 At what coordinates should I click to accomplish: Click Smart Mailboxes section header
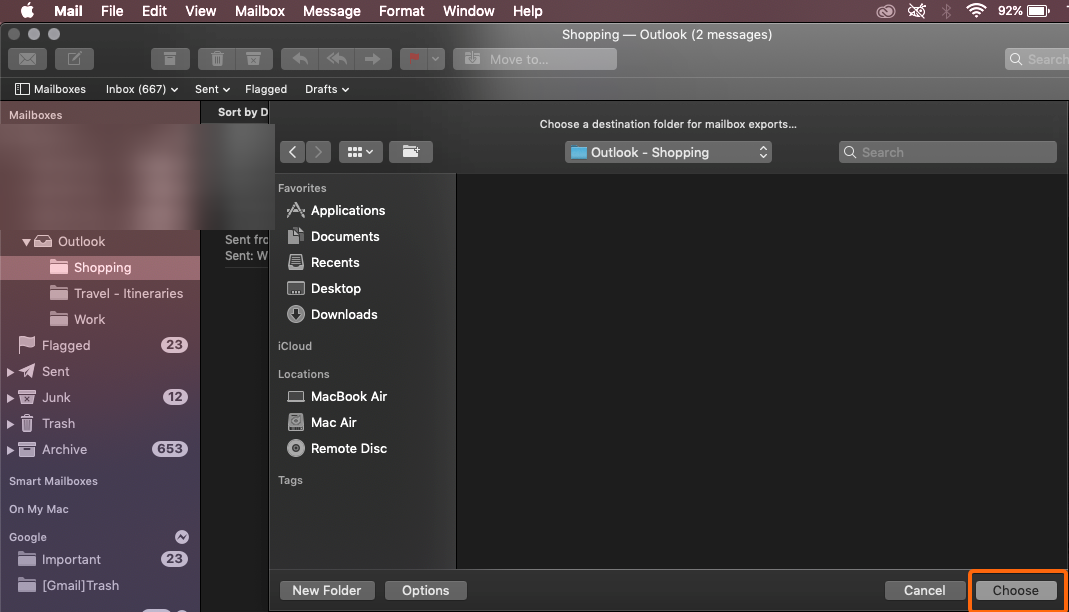tap(53, 481)
